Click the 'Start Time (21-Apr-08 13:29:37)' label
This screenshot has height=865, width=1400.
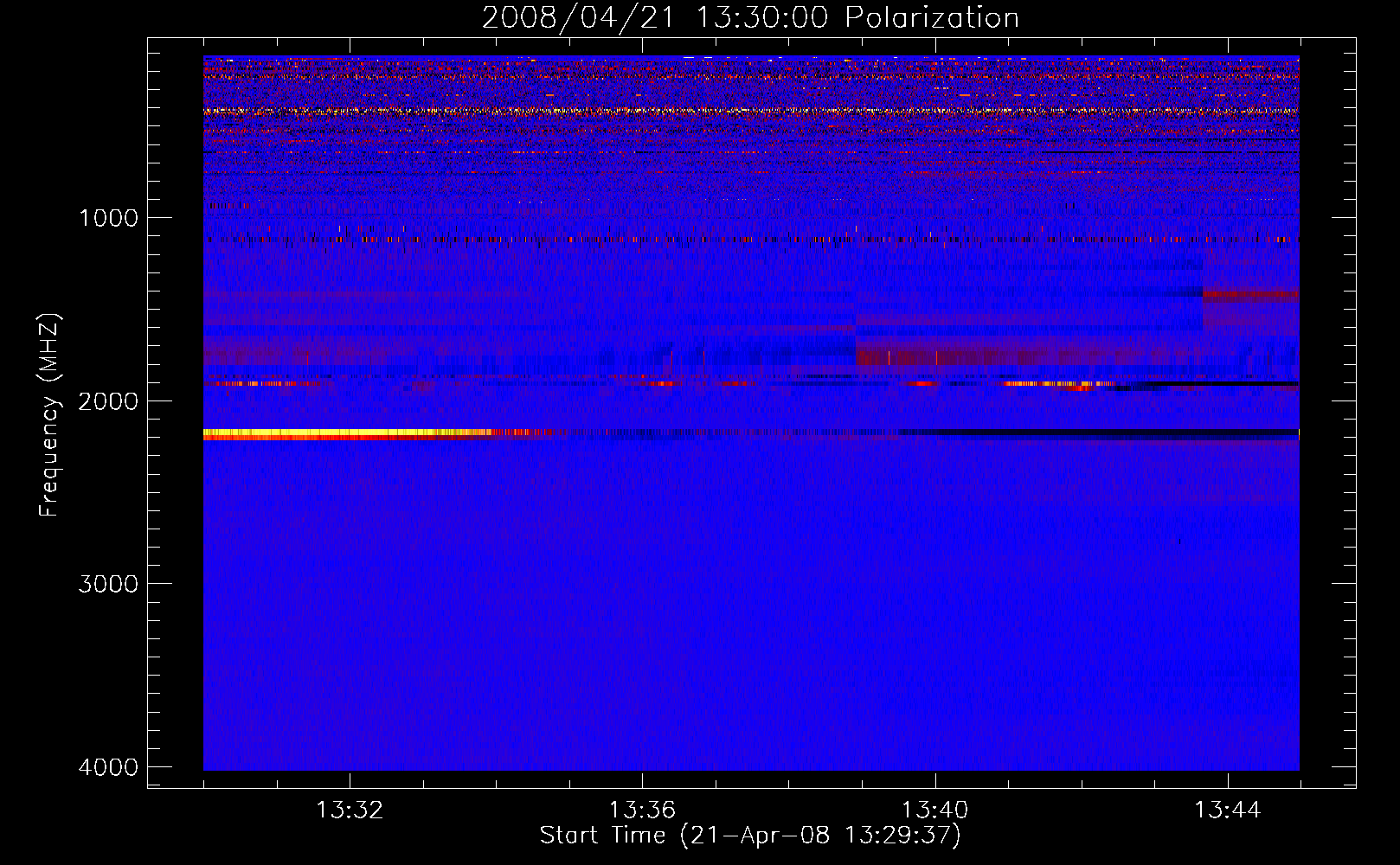point(750,836)
